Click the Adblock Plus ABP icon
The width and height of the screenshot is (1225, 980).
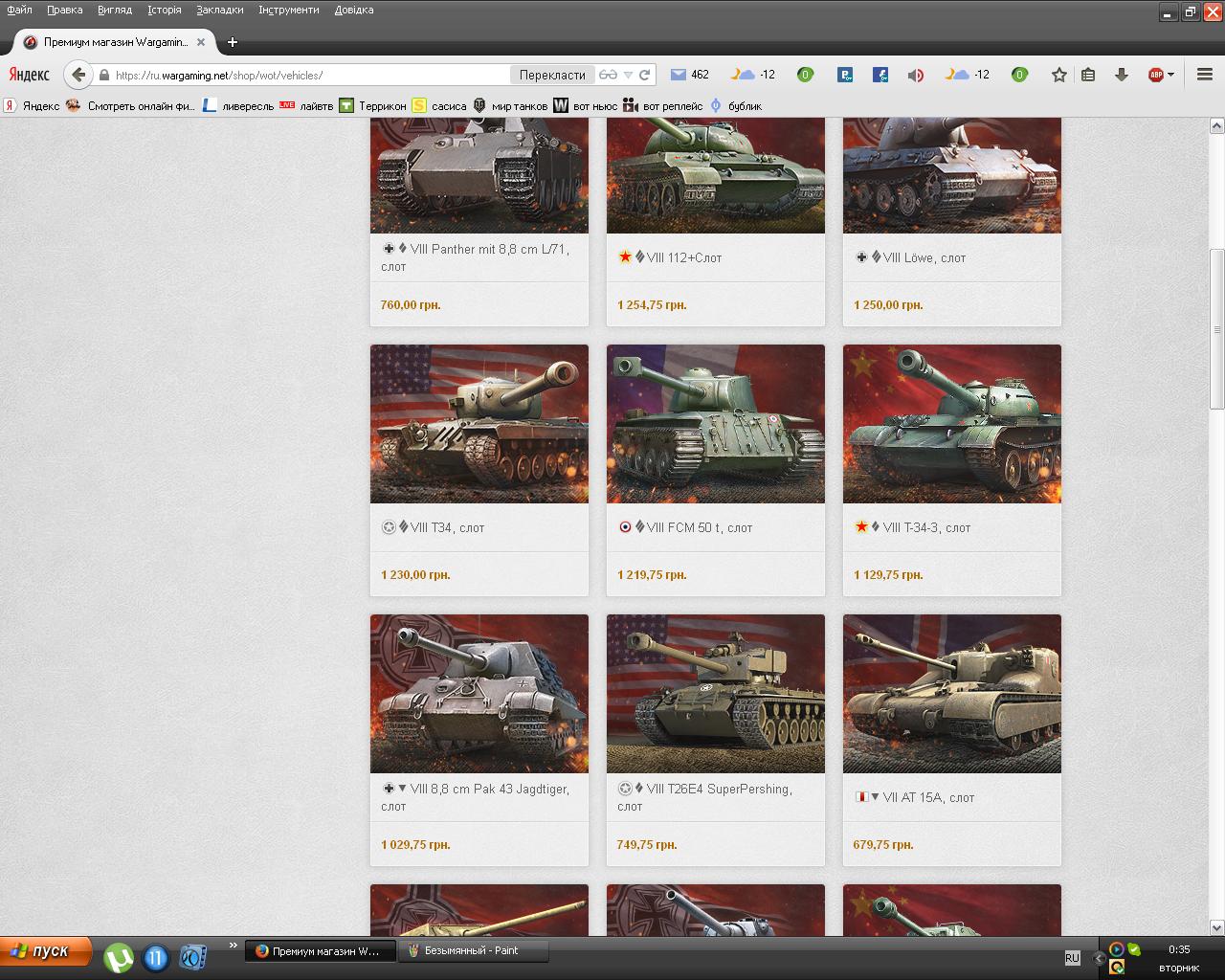pos(1155,75)
